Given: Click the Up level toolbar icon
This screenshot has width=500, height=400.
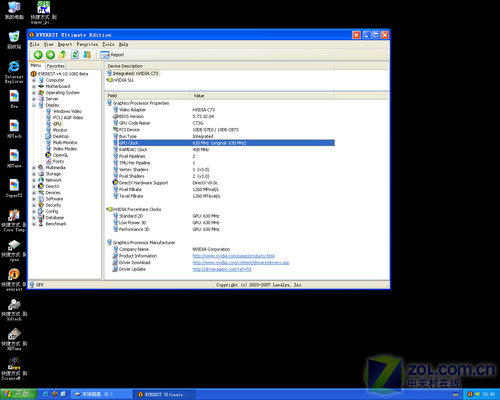Looking at the screenshot, I should click(x=63, y=55).
